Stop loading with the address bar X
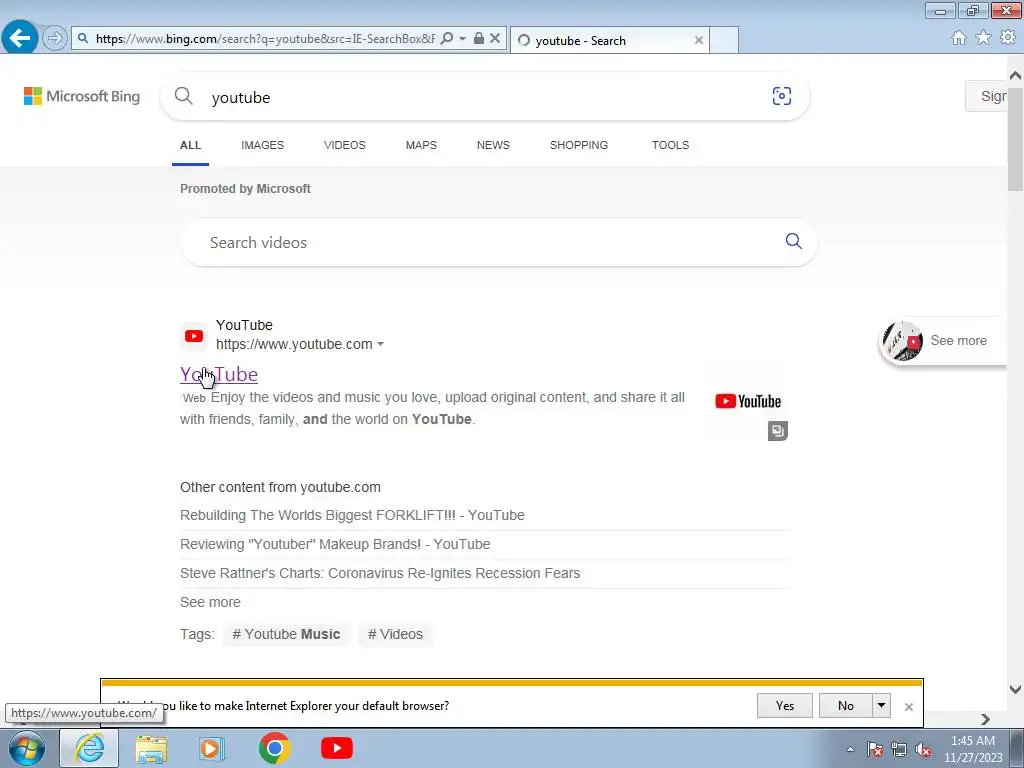1024x768 pixels. click(x=495, y=39)
